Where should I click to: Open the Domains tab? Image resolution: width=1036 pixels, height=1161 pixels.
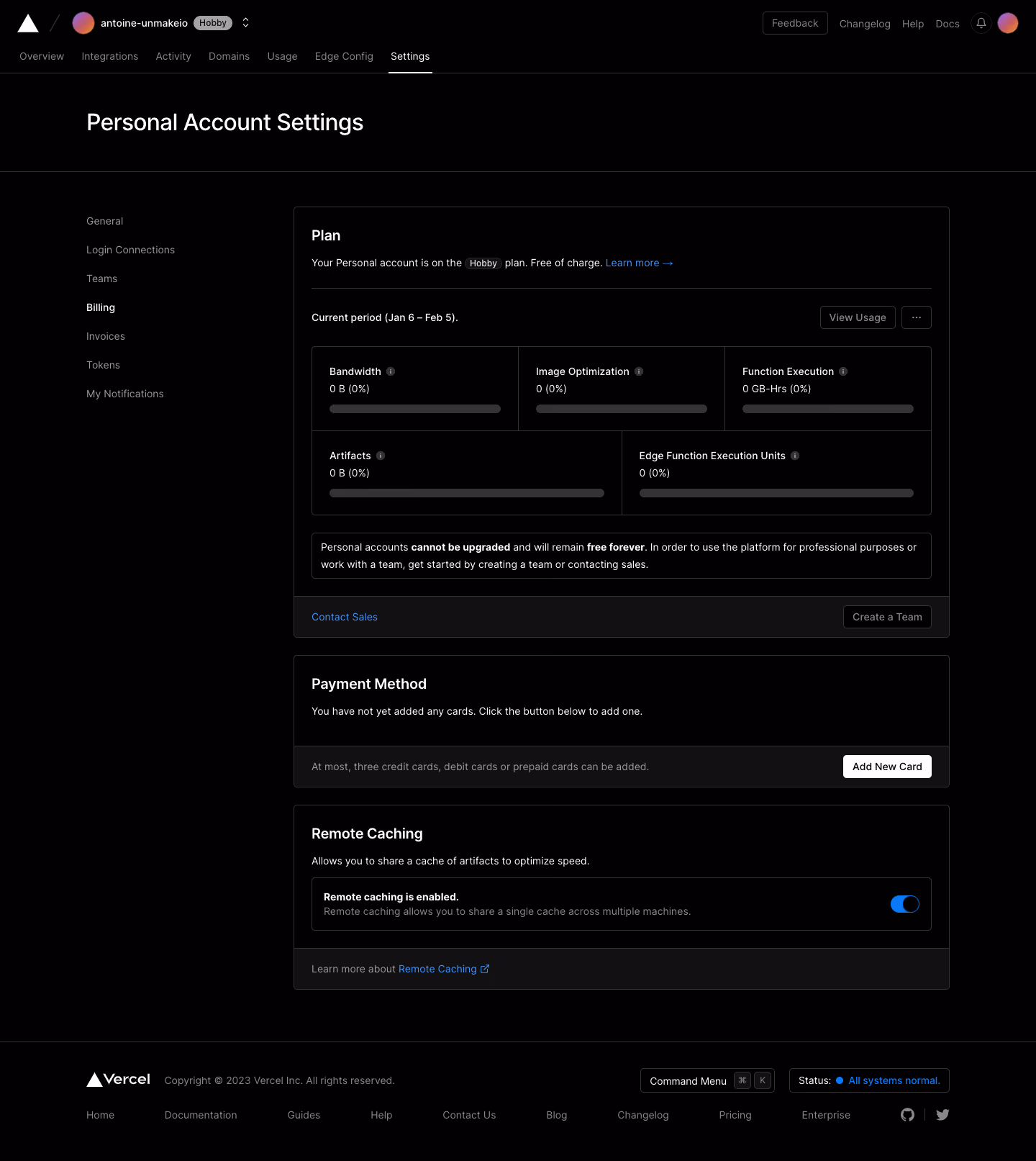tap(229, 56)
